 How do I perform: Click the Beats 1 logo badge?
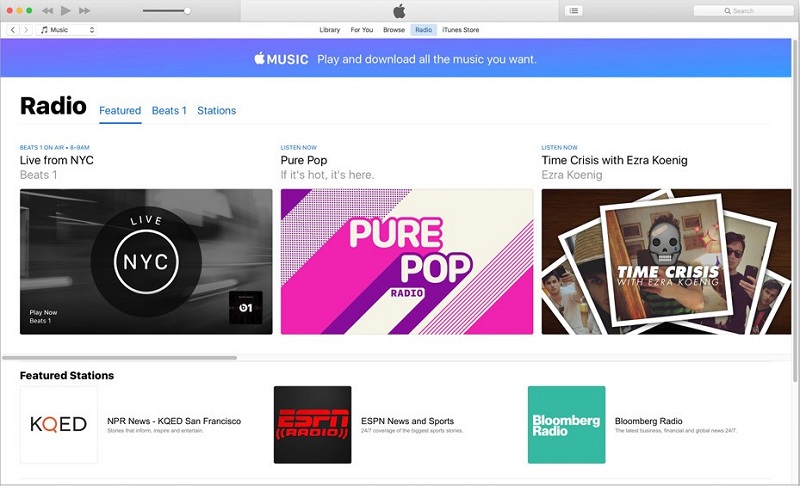[245, 308]
